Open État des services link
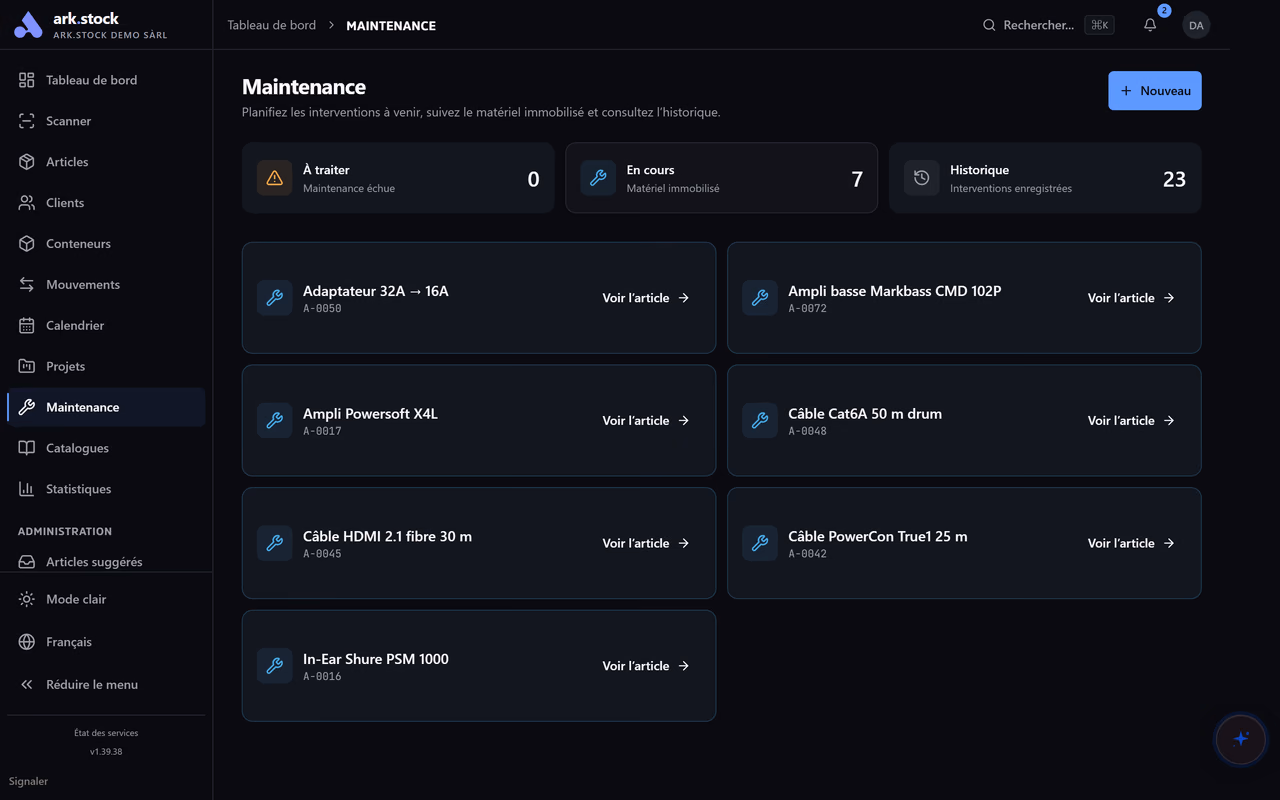The image size is (1280, 800). (106, 733)
